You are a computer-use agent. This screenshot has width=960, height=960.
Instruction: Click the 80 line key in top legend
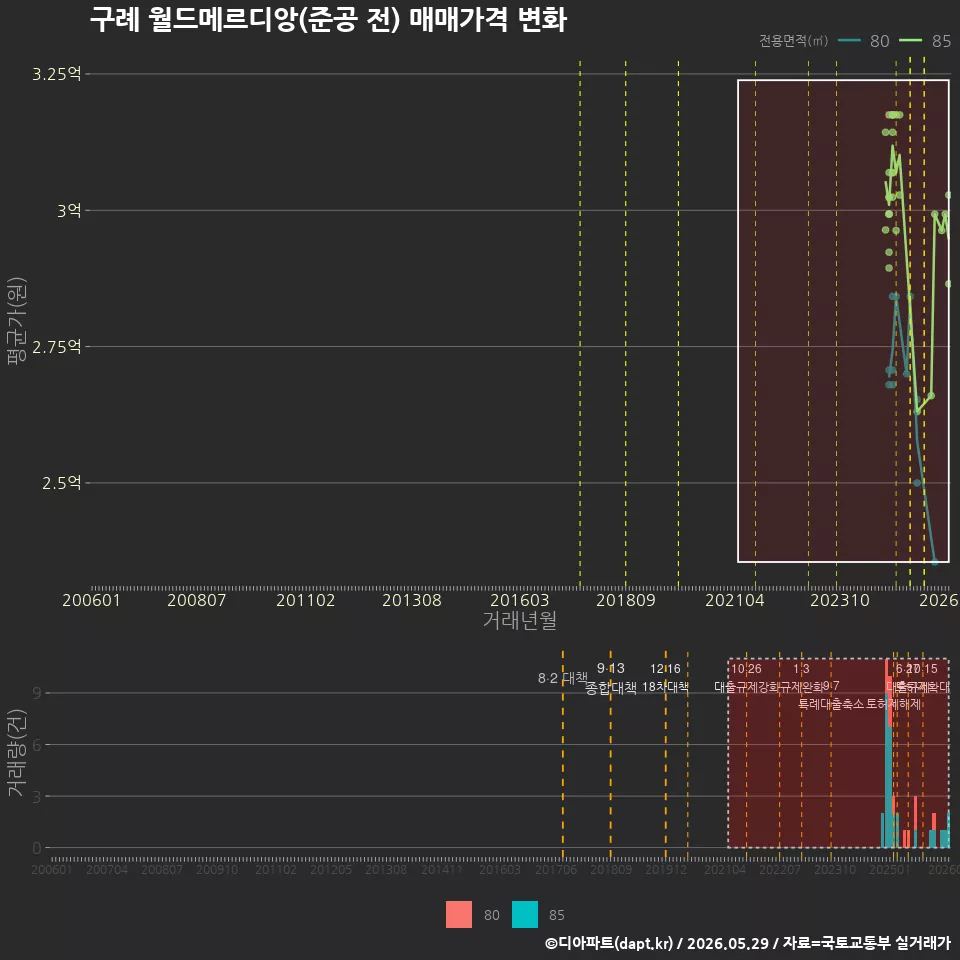(x=849, y=41)
